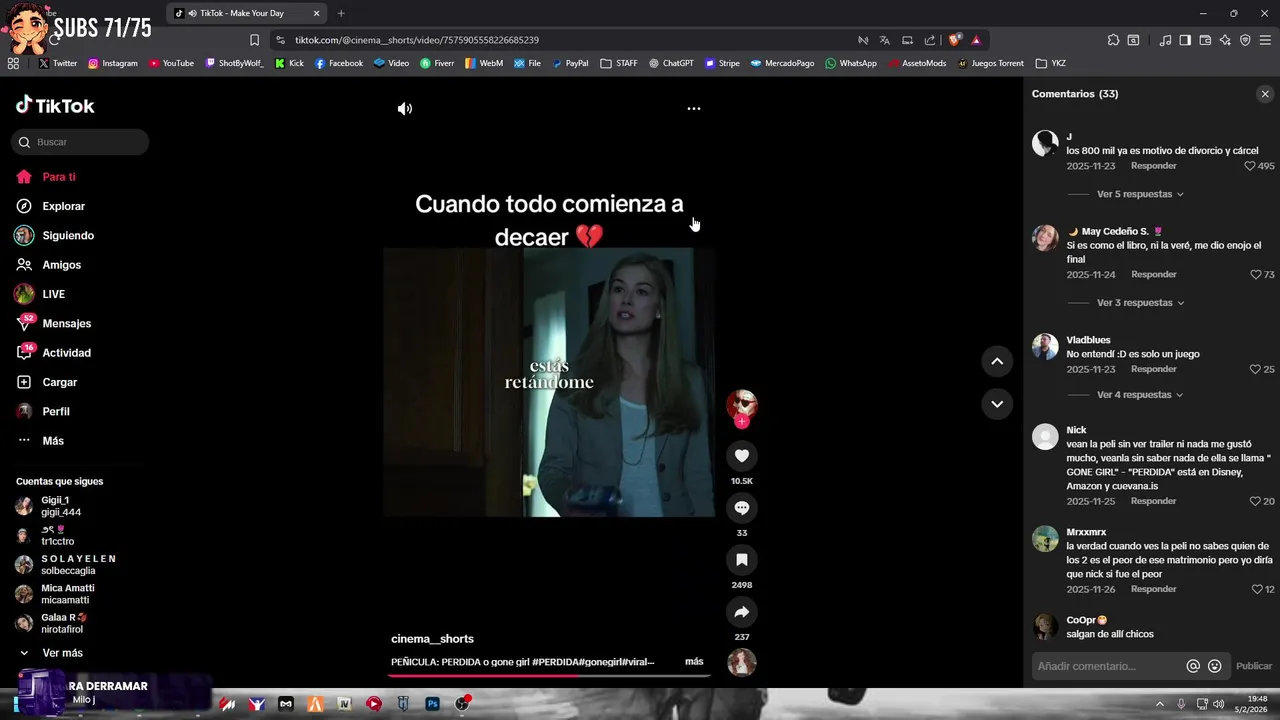Screen dimensions: 1280x720
Task: Open the browser hamburger main menu
Action: tap(1265, 40)
